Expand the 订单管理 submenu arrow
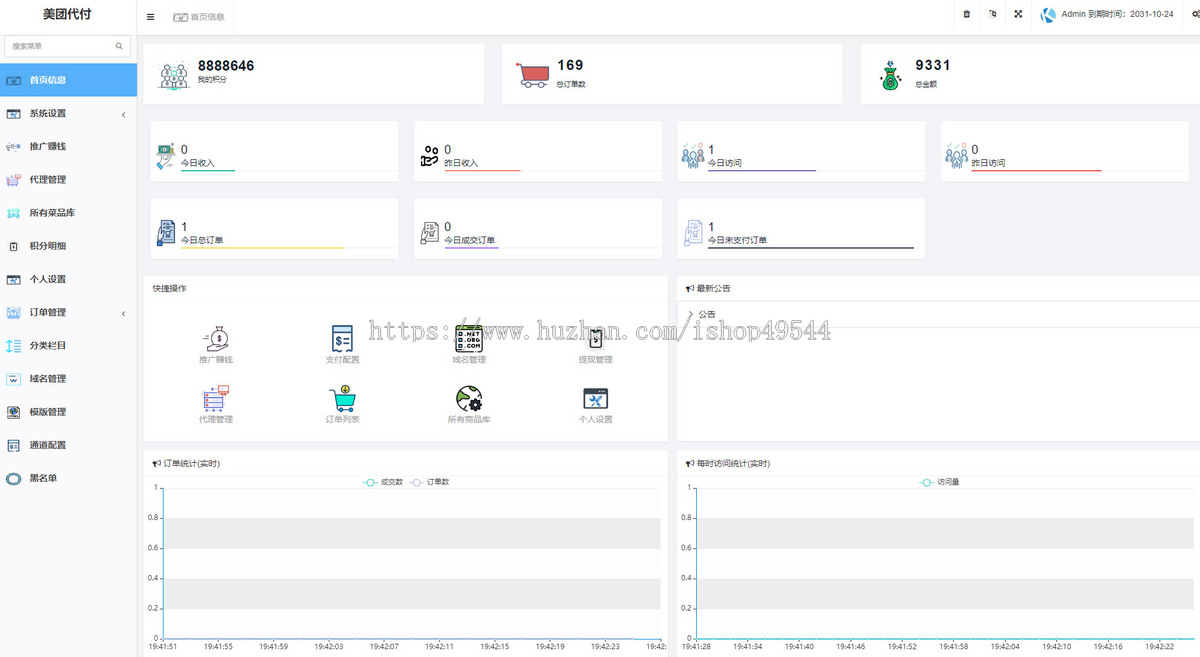The image size is (1200, 657). coord(124,313)
